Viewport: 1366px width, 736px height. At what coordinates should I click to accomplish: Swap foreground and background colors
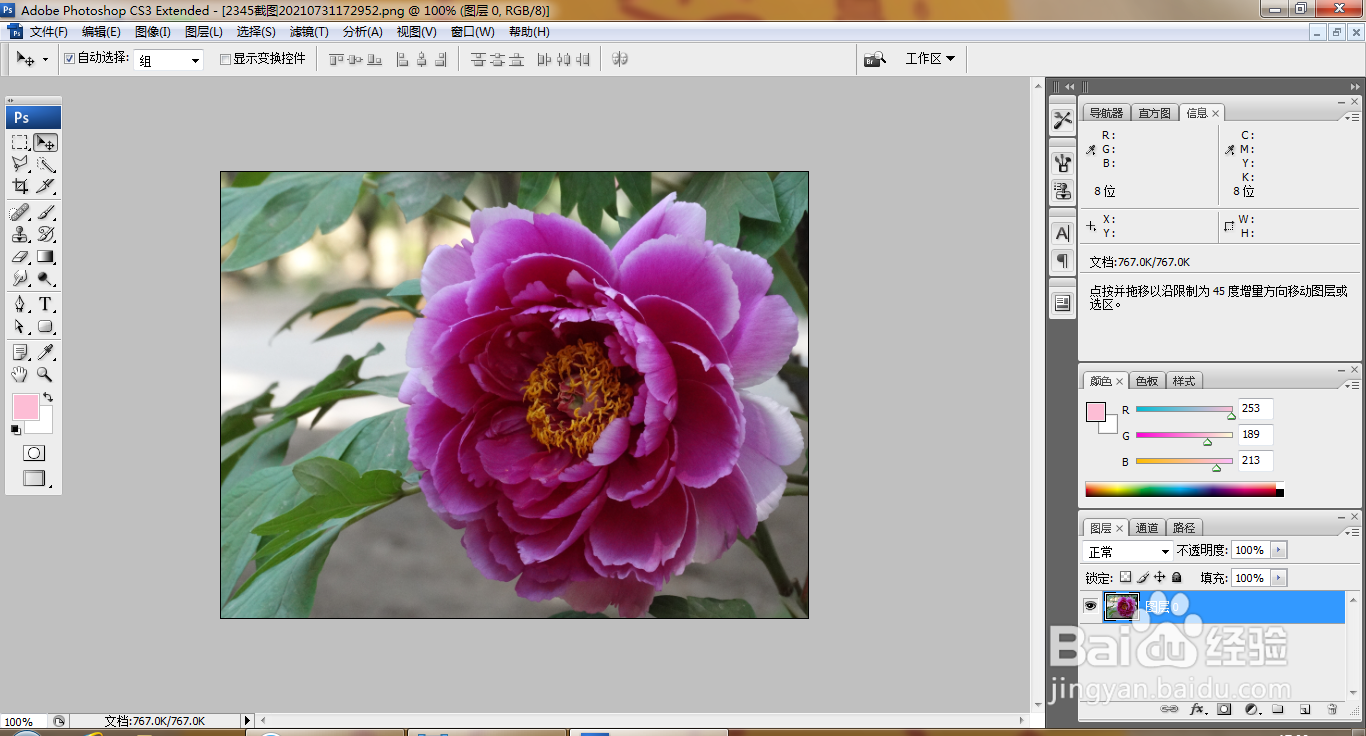tap(47, 398)
